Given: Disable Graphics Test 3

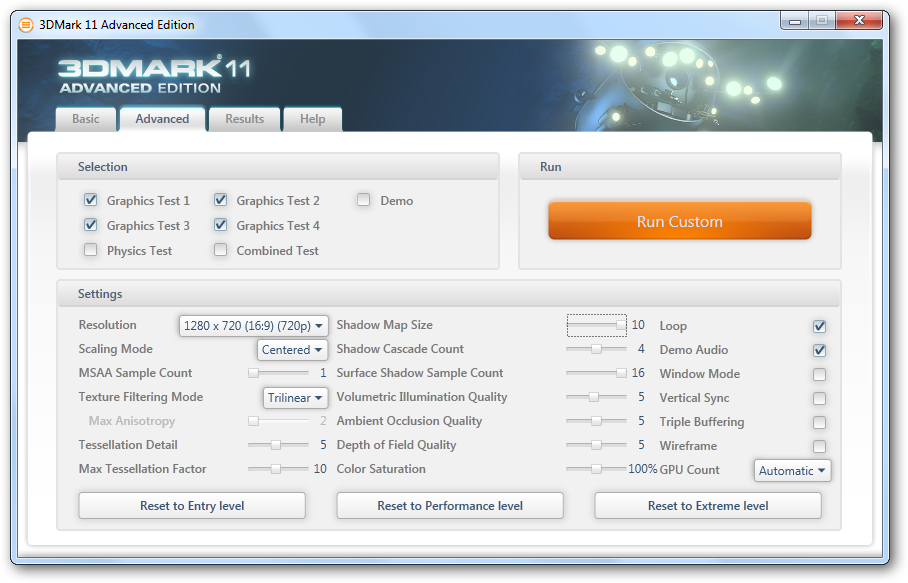Looking at the screenshot, I should click(90, 225).
